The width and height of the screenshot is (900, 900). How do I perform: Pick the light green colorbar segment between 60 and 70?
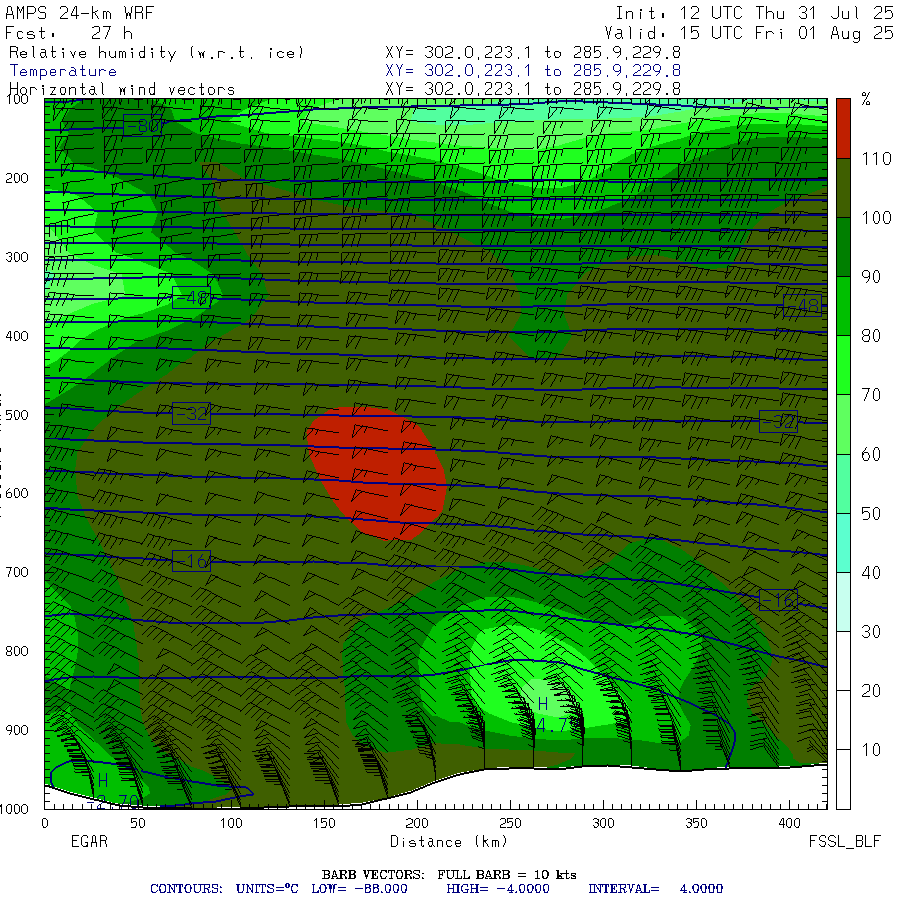[843, 424]
